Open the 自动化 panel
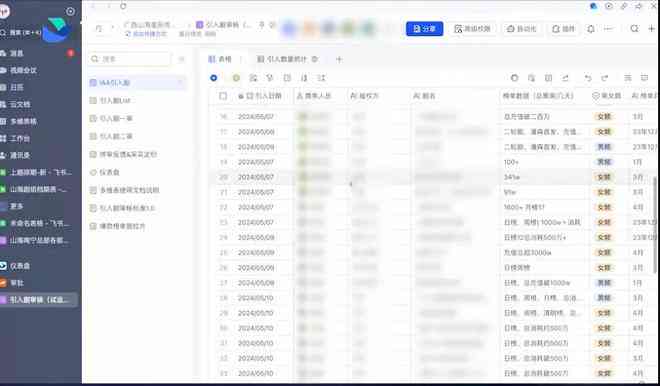Image resolution: width=660 pixels, height=386 pixels. (522, 29)
